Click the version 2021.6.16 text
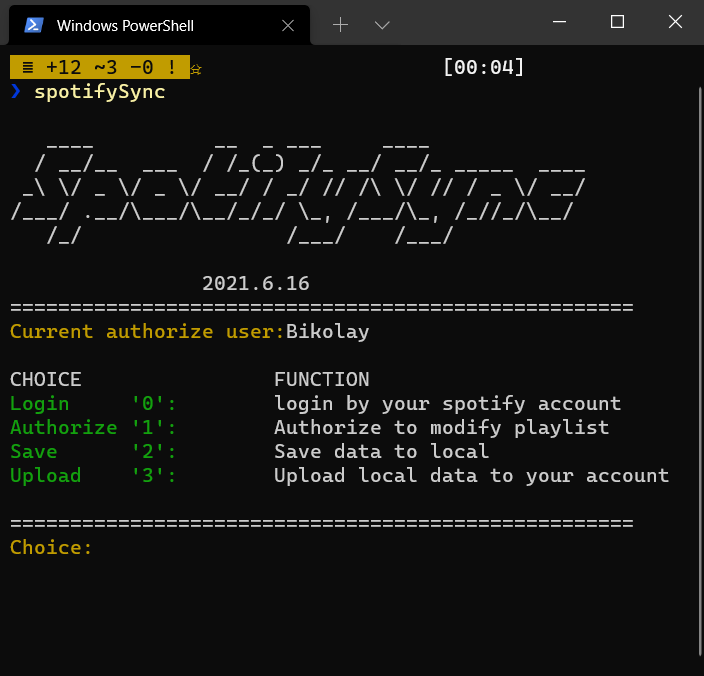This screenshot has width=704, height=676. click(255, 283)
